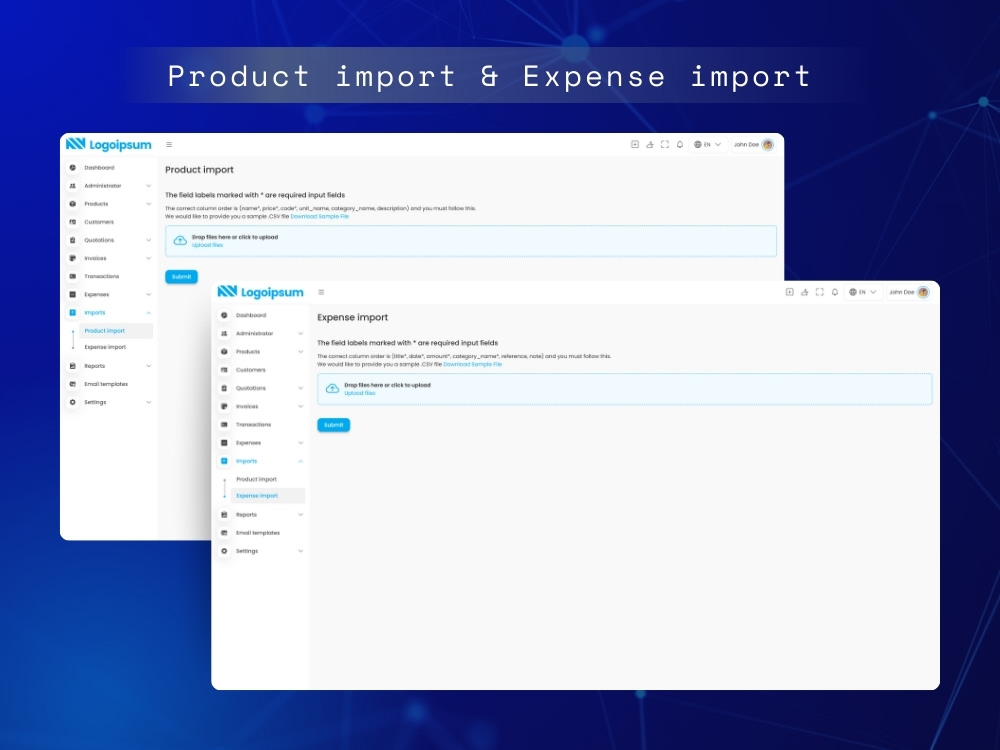Screen dimensions: 1000x750
Task: Open Email templates in Product window sidebar
Action: (x=106, y=385)
